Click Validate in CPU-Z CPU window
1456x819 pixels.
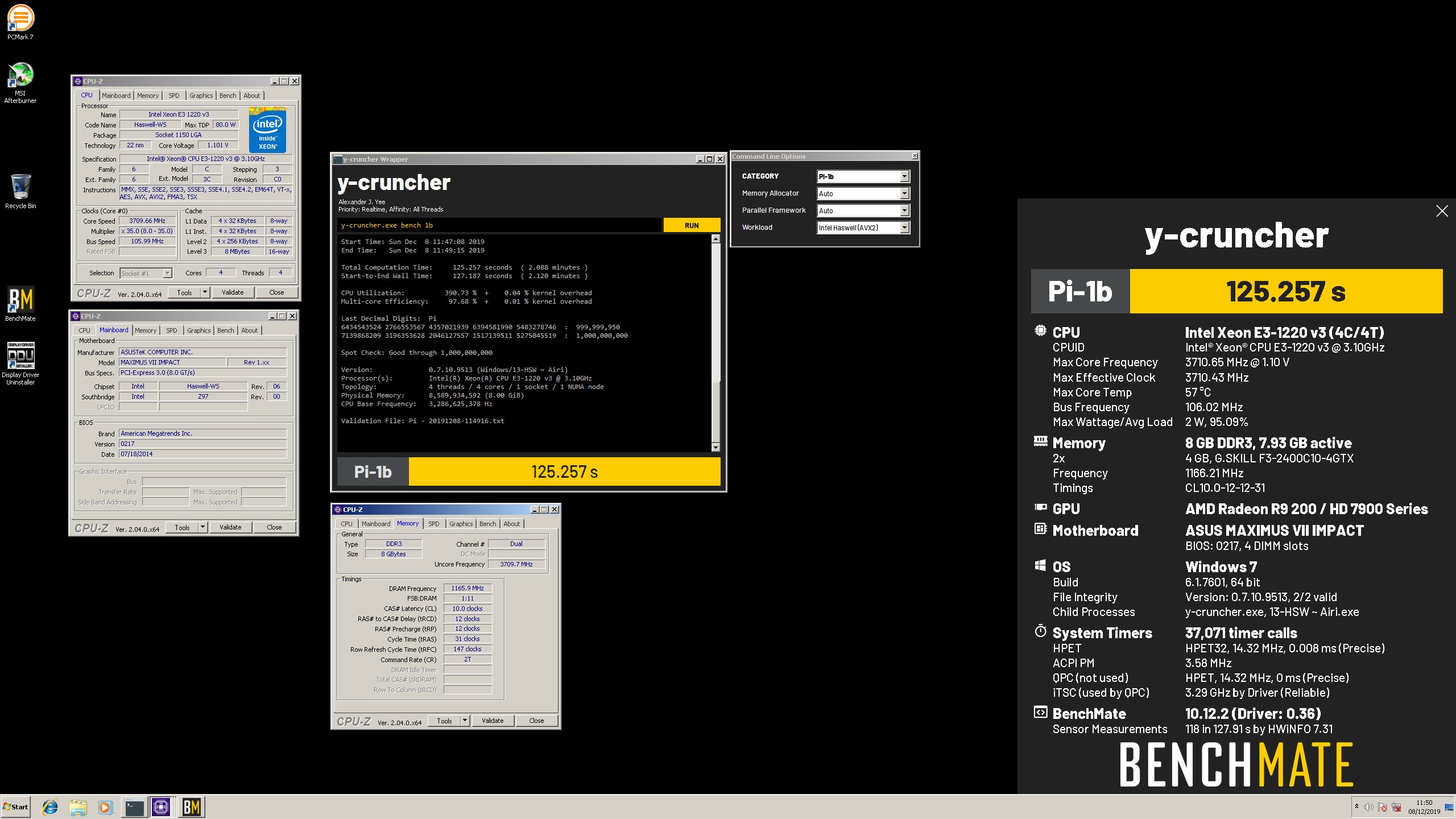[233, 292]
